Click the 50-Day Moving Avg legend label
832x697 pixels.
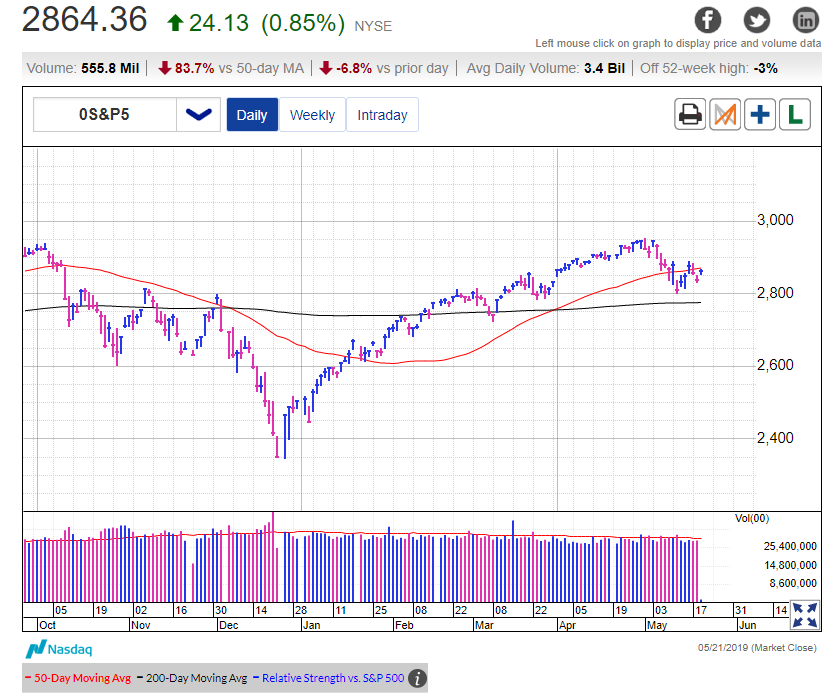click(79, 678)
